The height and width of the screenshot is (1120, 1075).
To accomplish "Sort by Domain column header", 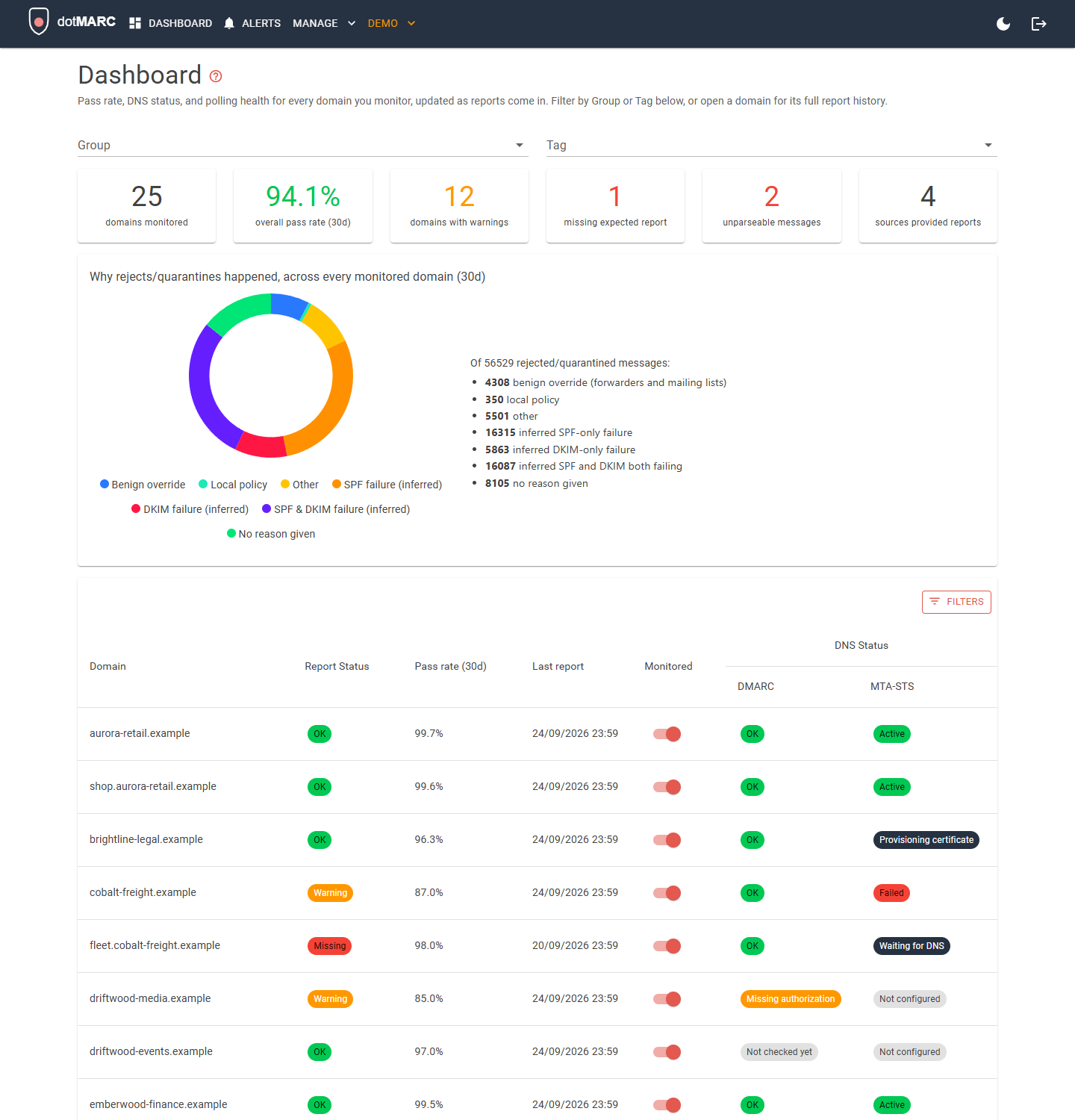I will point(107,666).
